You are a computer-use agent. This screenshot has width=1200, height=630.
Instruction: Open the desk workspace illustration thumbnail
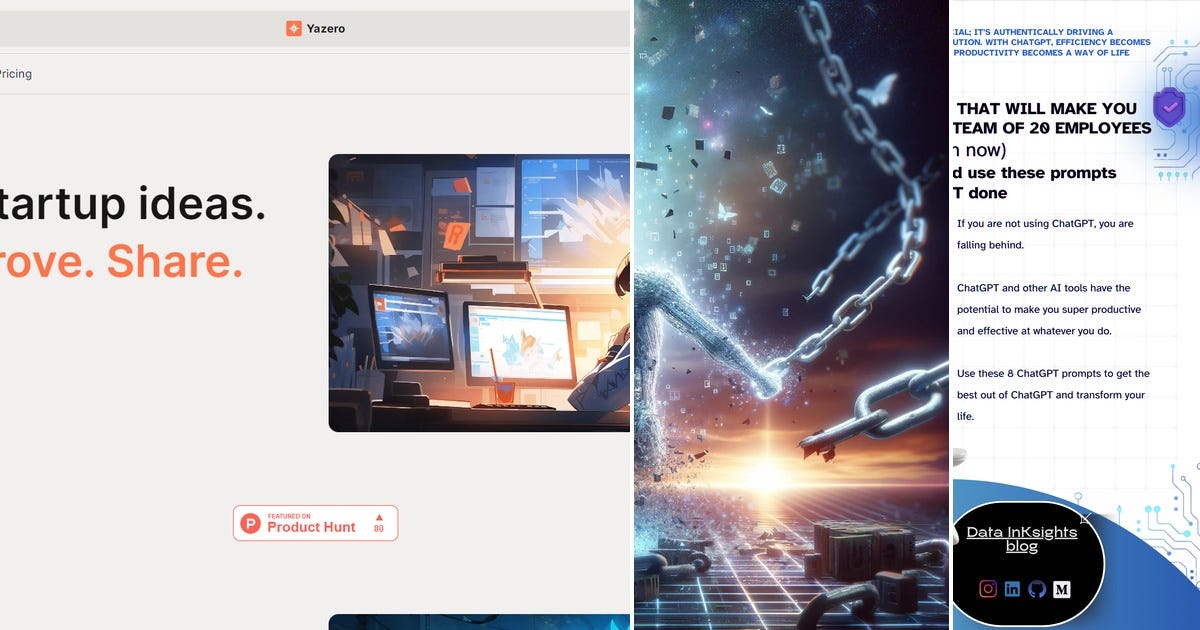(x=479, y=293)
